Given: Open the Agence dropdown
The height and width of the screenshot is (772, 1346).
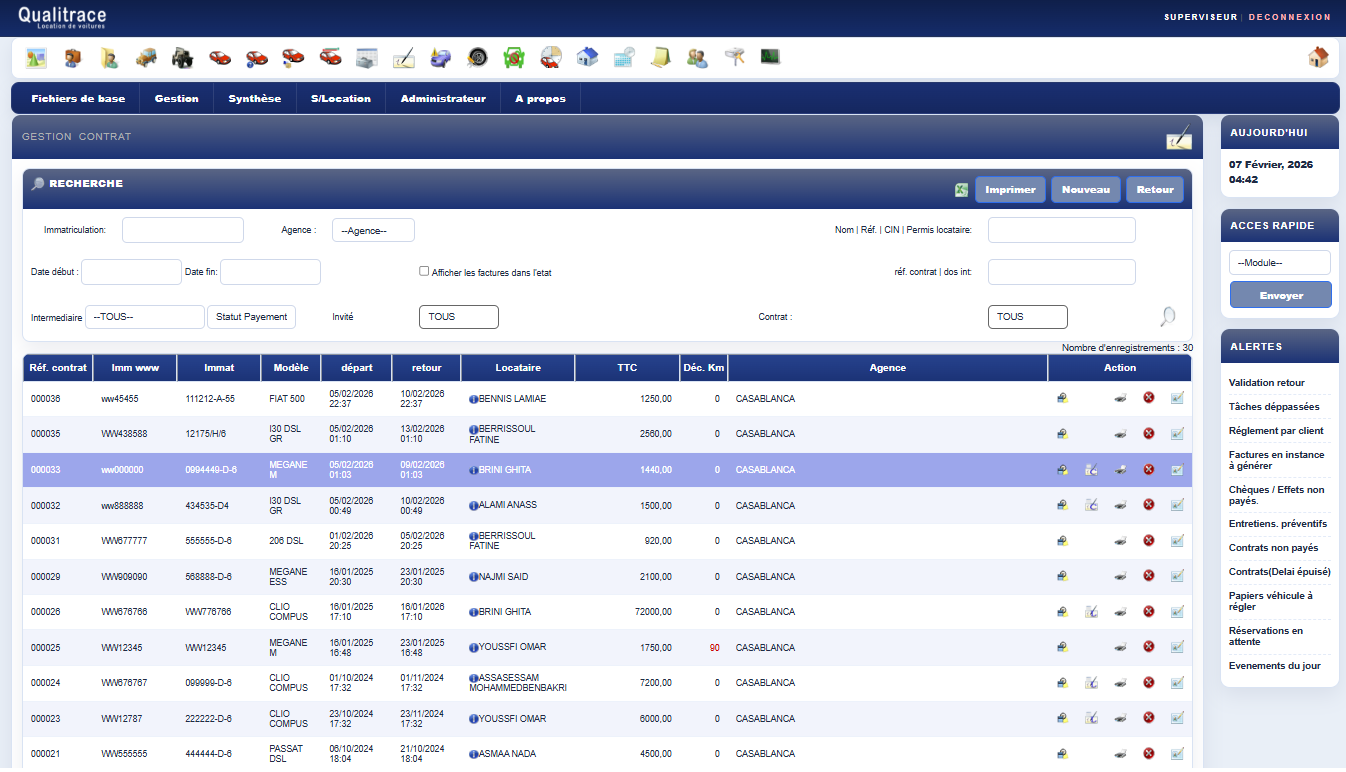Looking at the screenshot, I should pyautogui.click(x=373, y=230).
